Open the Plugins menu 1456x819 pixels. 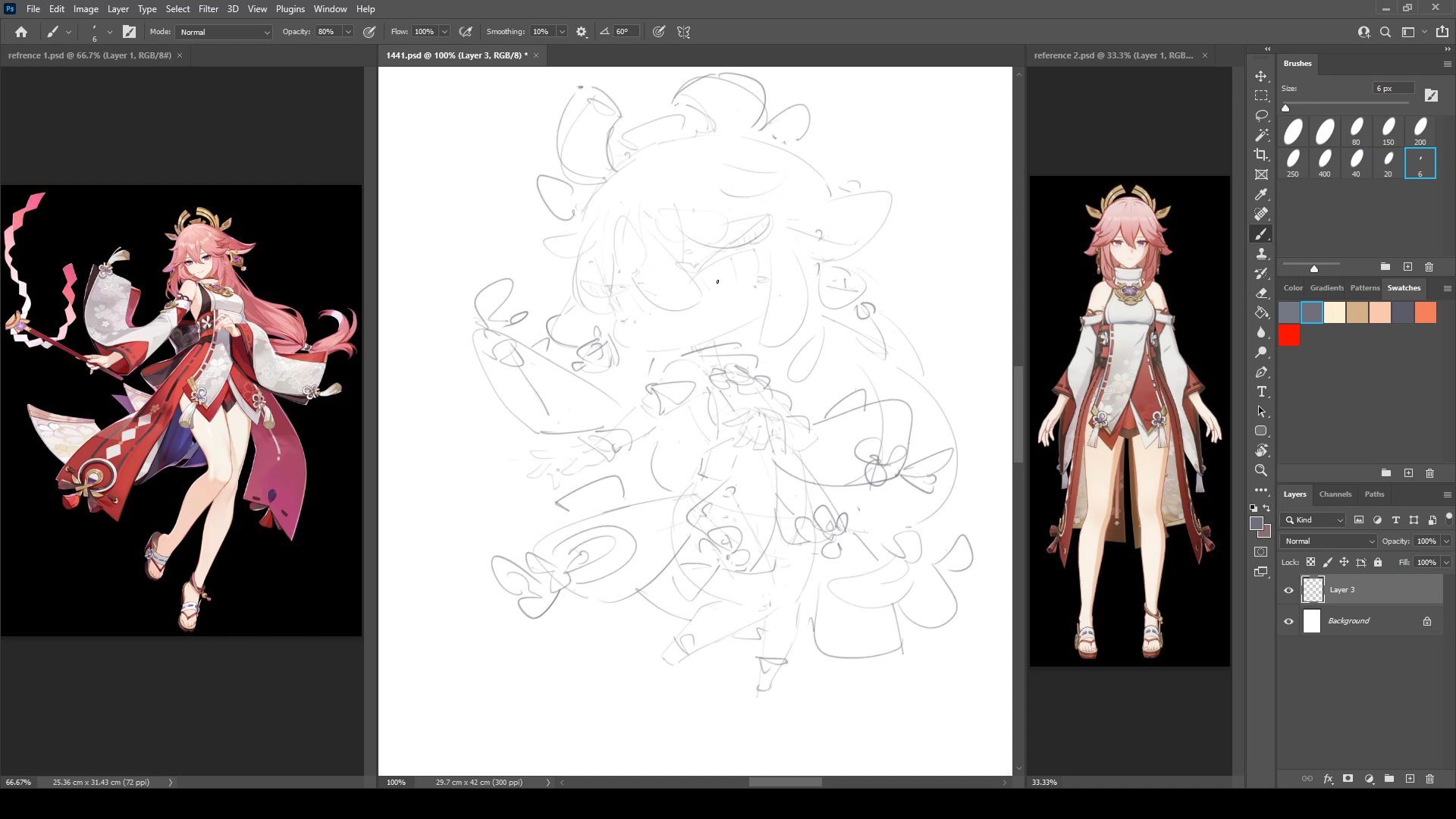pos(290,9)
